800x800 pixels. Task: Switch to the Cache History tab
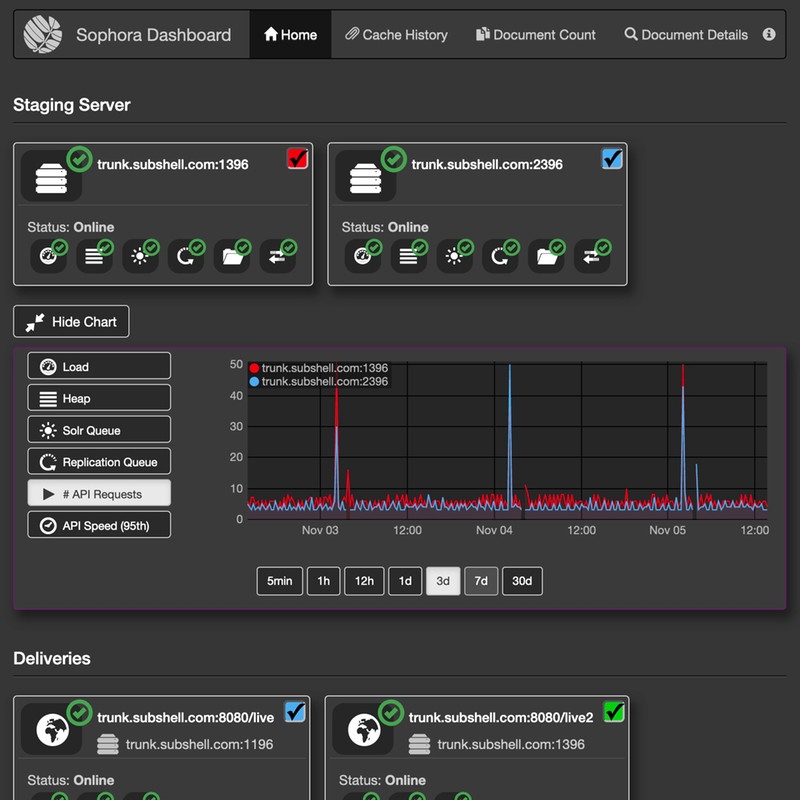396,34
